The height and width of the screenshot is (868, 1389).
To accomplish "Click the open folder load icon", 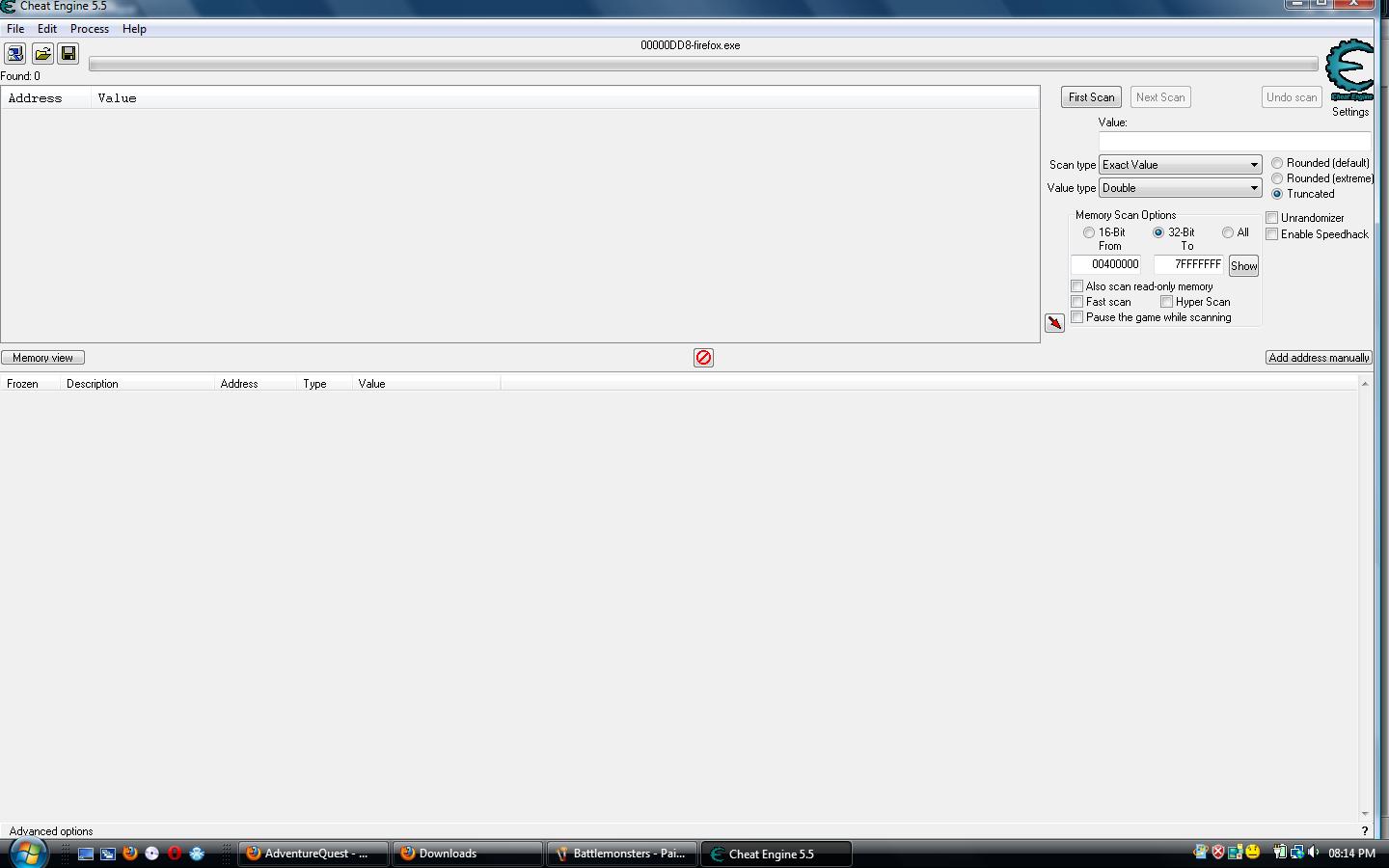I will pyautogui.click(x=42, y=53).
